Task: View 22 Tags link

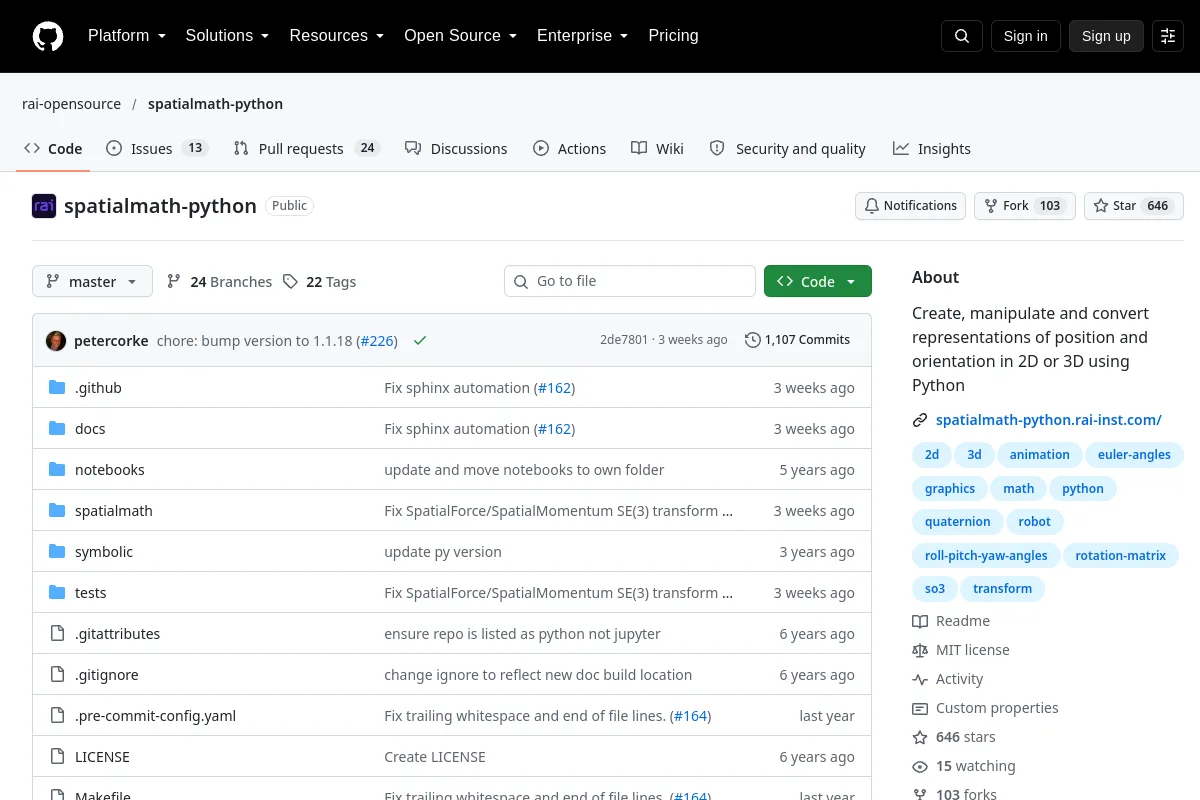Action: click(319, 282)
